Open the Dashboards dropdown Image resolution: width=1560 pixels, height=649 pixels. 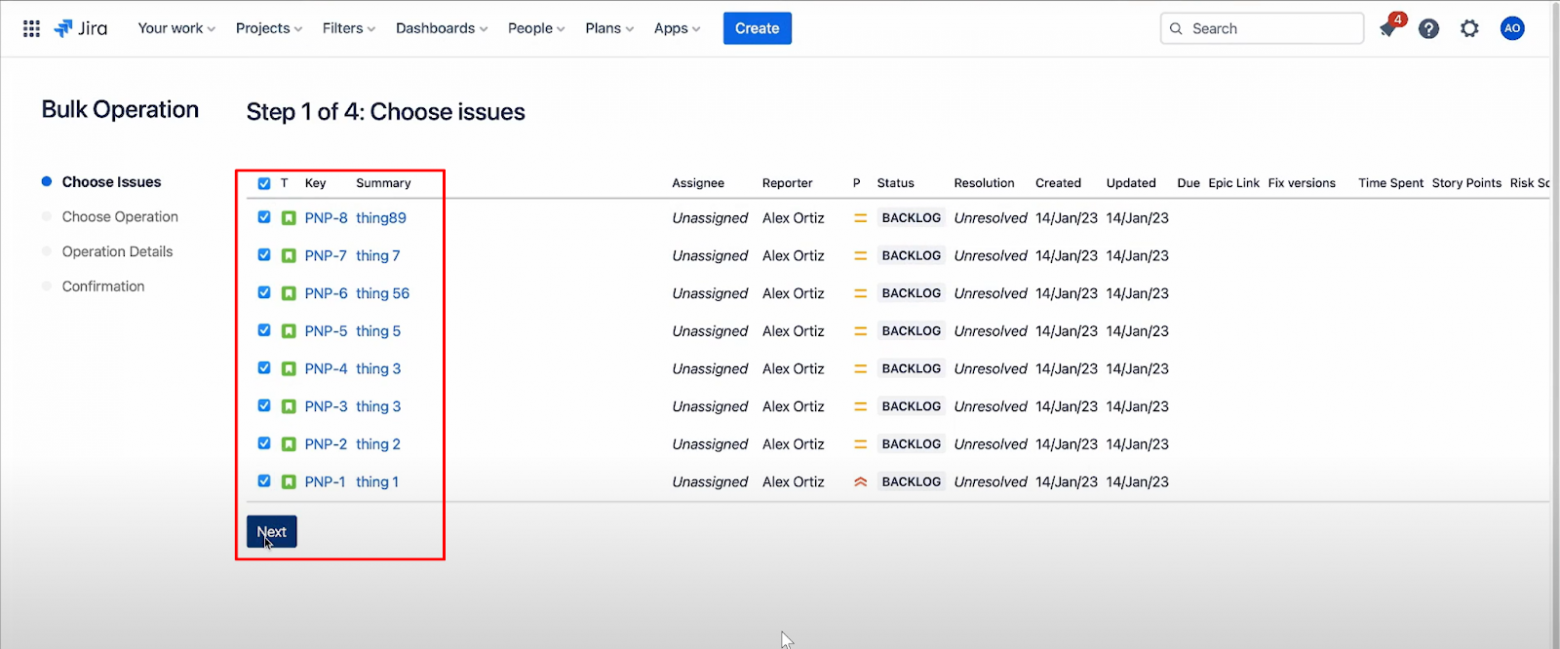441,28
